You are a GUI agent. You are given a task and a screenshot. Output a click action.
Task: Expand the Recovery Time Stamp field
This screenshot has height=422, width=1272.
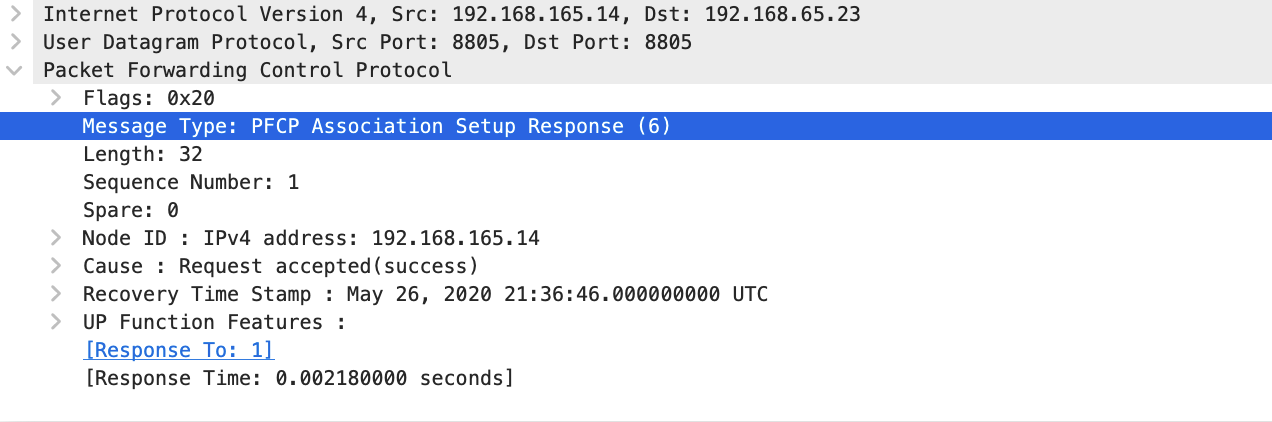[56, 294]
